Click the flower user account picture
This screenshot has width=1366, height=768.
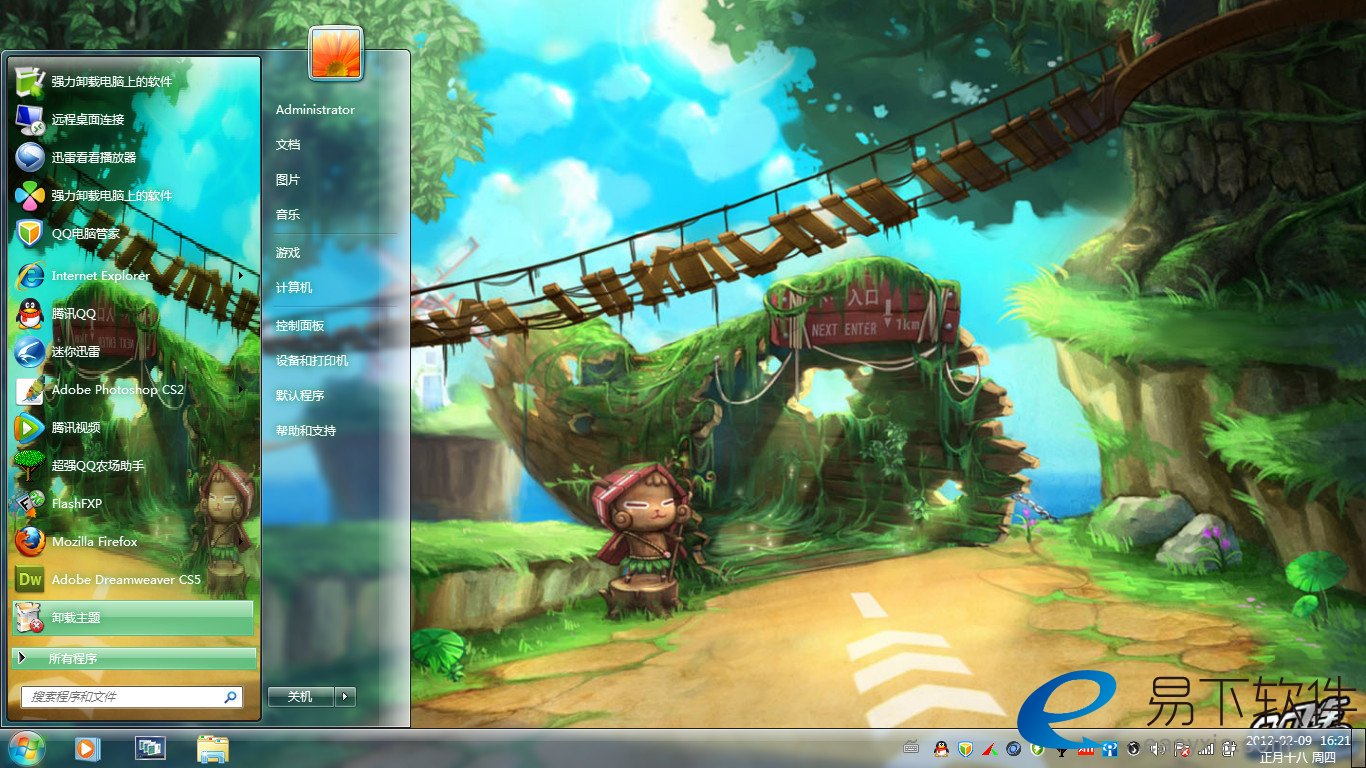(336, 53)
